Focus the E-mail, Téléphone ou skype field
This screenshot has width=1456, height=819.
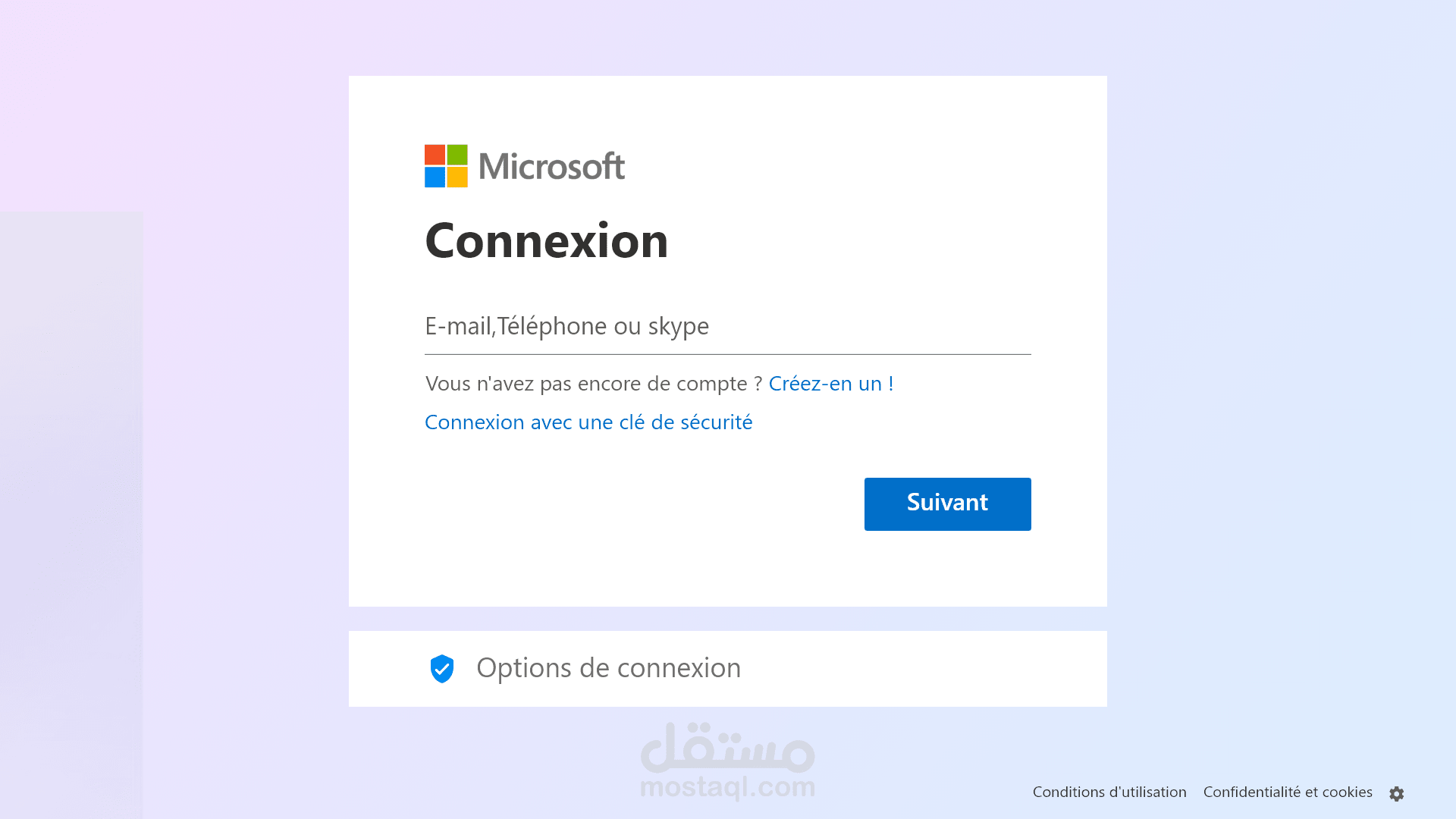tap(726, 326)
